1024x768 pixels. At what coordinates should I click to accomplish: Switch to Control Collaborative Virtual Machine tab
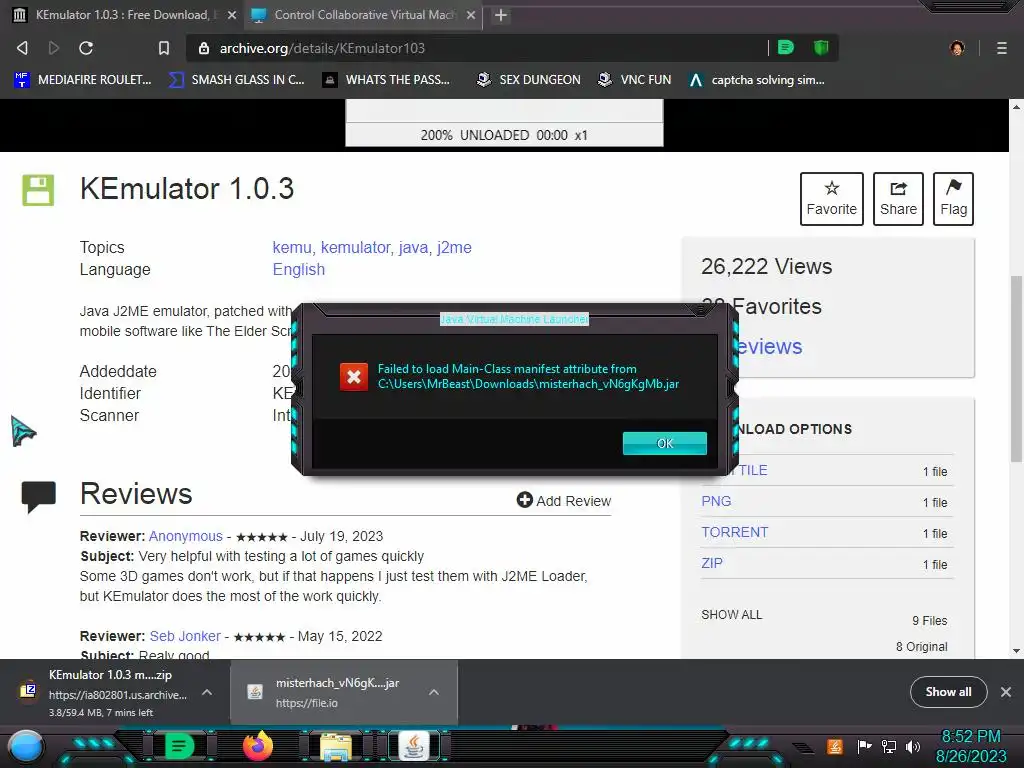[363, 15]
